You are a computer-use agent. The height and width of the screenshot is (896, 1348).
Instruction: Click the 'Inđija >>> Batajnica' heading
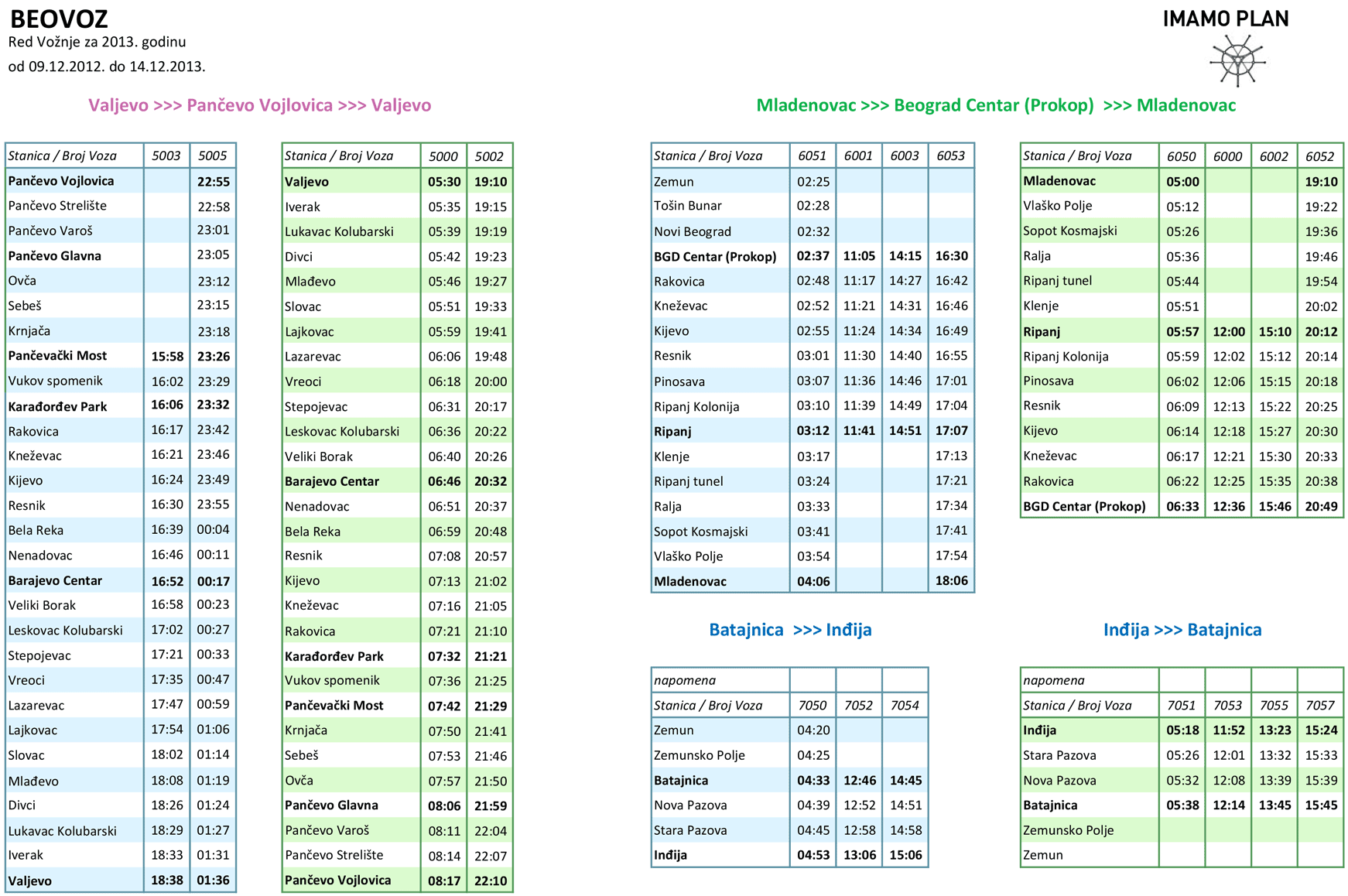[x=1182, y=630]
